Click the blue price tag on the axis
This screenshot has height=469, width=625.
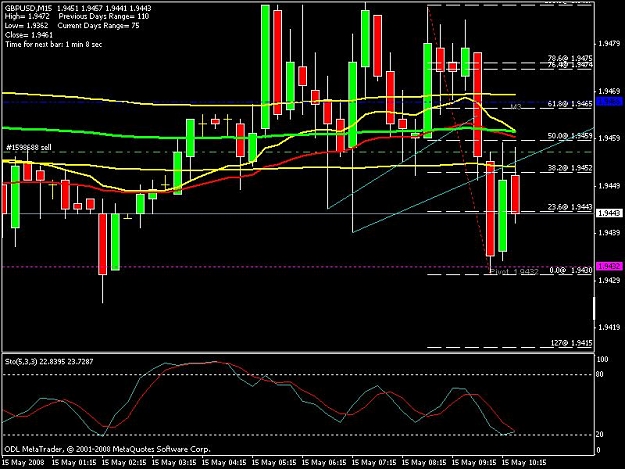point(609,102)
